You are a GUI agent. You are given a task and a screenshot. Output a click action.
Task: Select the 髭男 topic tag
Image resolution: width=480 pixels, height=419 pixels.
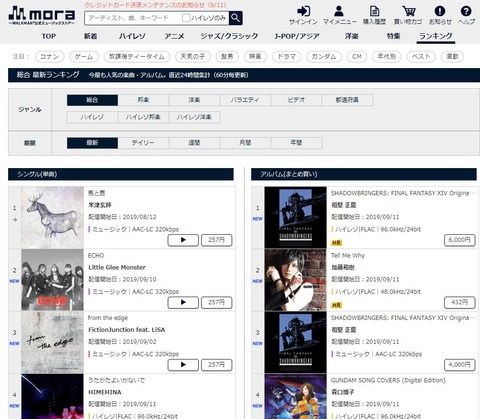227,56
